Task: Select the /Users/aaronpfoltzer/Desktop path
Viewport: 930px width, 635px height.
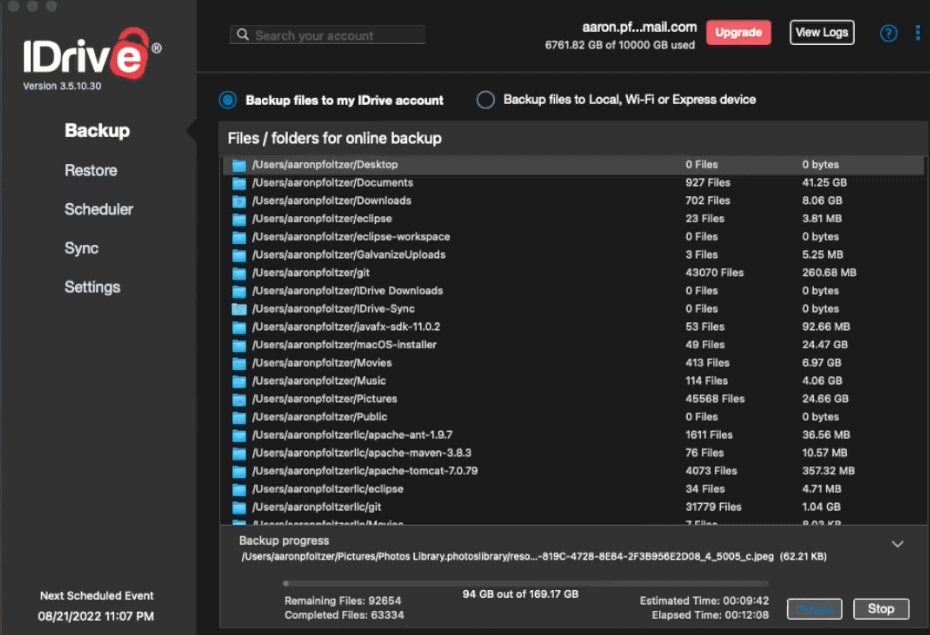Action: (325, 165)
